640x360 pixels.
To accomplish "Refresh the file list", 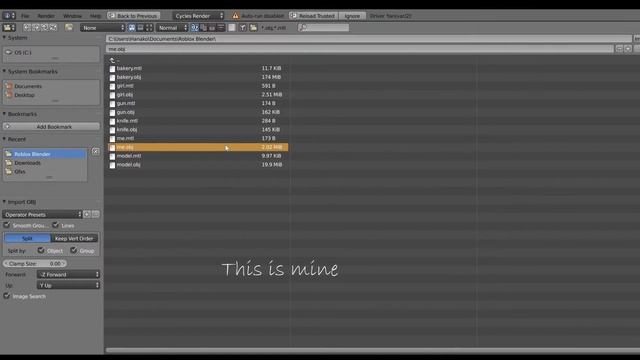I will (53, 27).
